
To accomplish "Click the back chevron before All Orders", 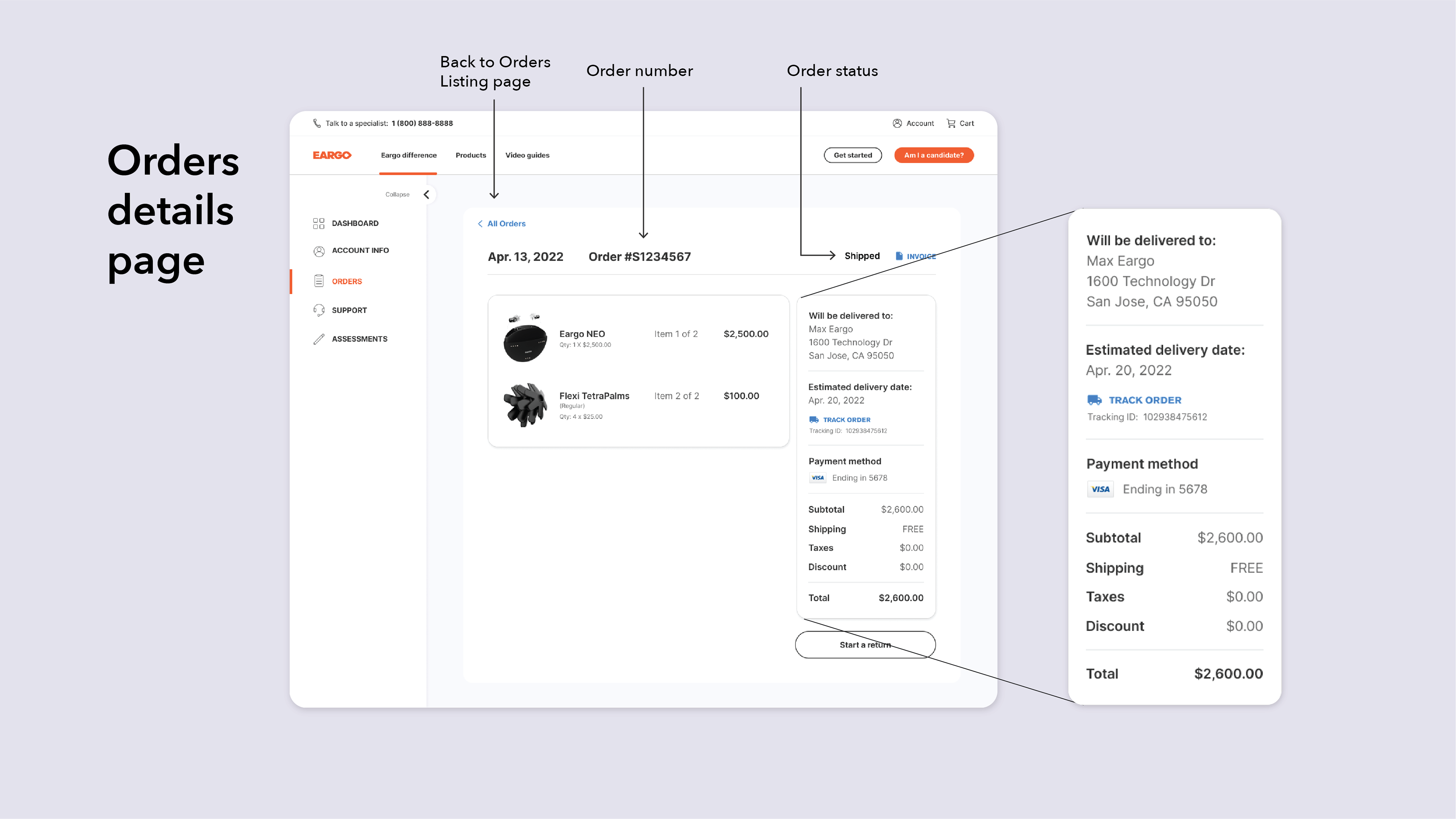I will 480,224.
